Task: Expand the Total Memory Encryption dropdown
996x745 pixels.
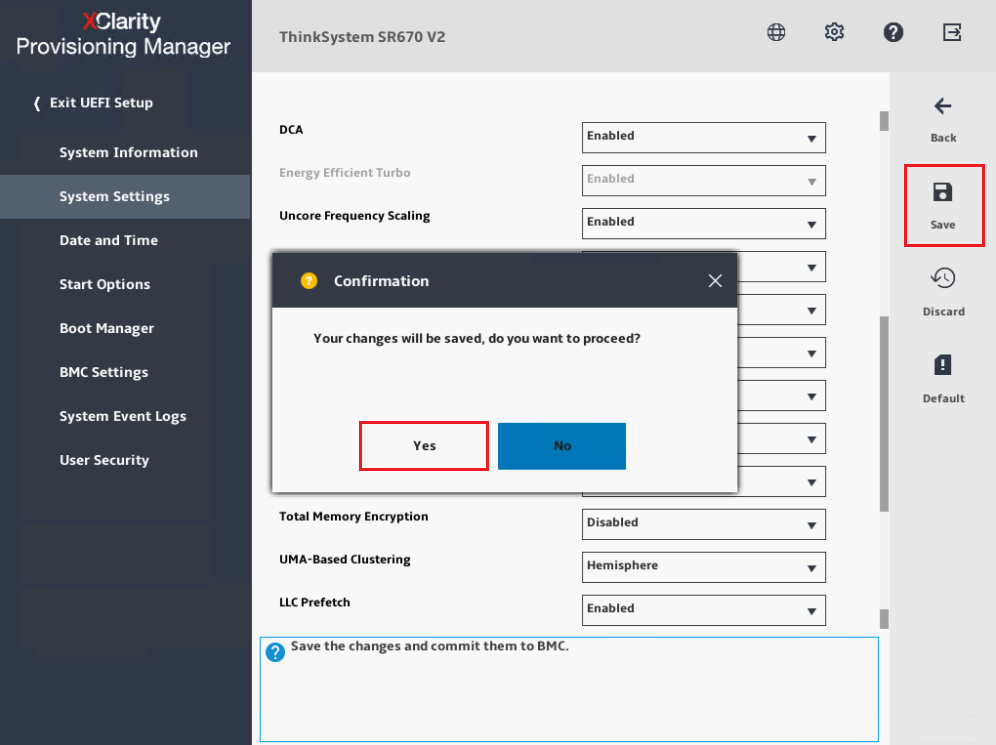Action: pyautogui.click(x=703, y=524)
